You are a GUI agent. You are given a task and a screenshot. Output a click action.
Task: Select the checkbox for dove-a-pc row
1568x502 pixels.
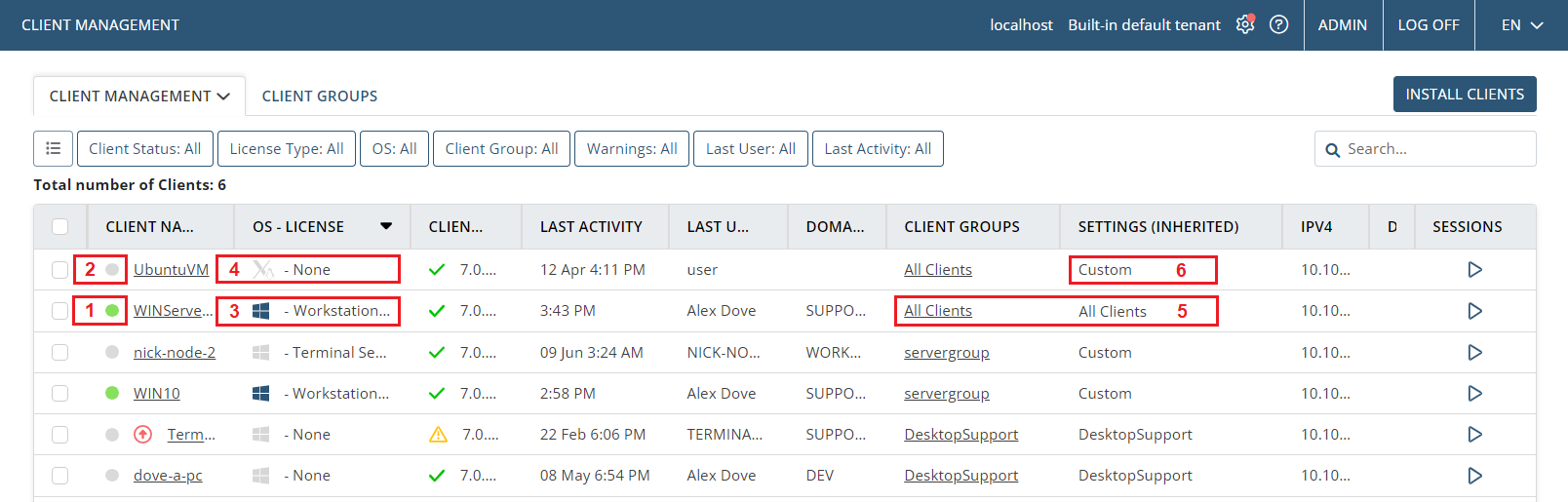60,476
